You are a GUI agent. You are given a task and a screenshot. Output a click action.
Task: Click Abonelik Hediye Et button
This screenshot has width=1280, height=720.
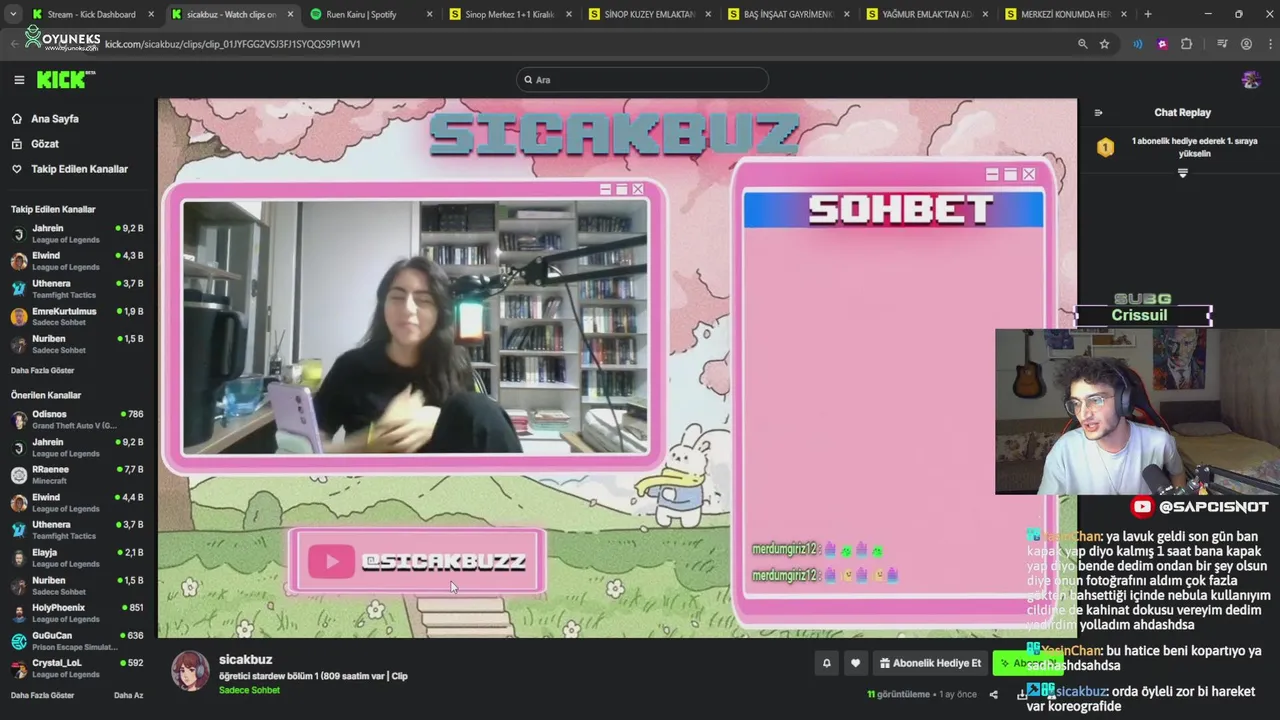click(x=930, y=663)
